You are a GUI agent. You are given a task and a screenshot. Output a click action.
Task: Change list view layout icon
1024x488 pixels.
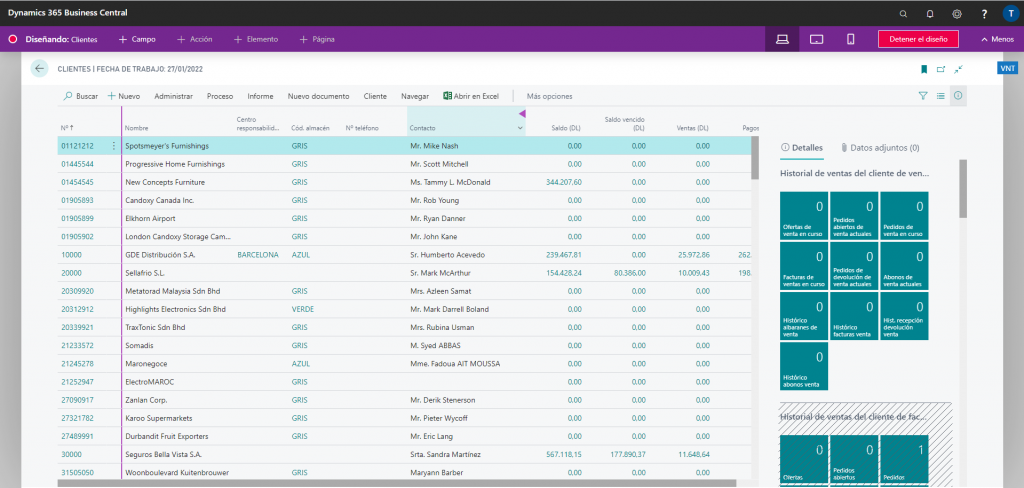point(940,95)
